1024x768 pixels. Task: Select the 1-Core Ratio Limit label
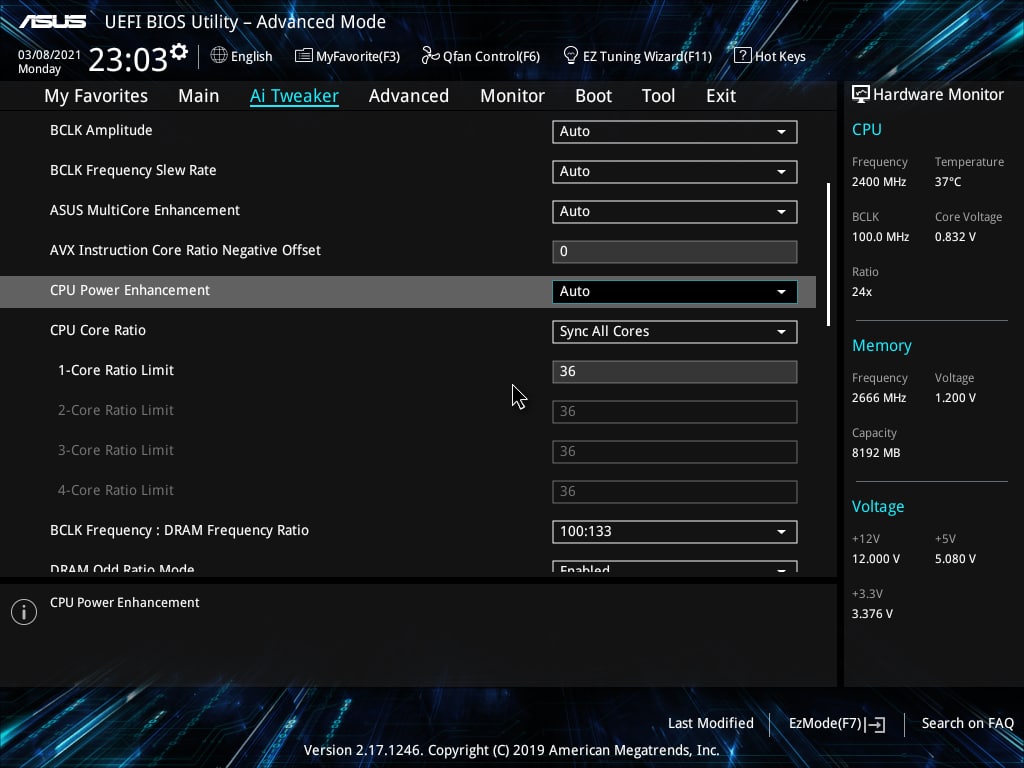[116, 370]
